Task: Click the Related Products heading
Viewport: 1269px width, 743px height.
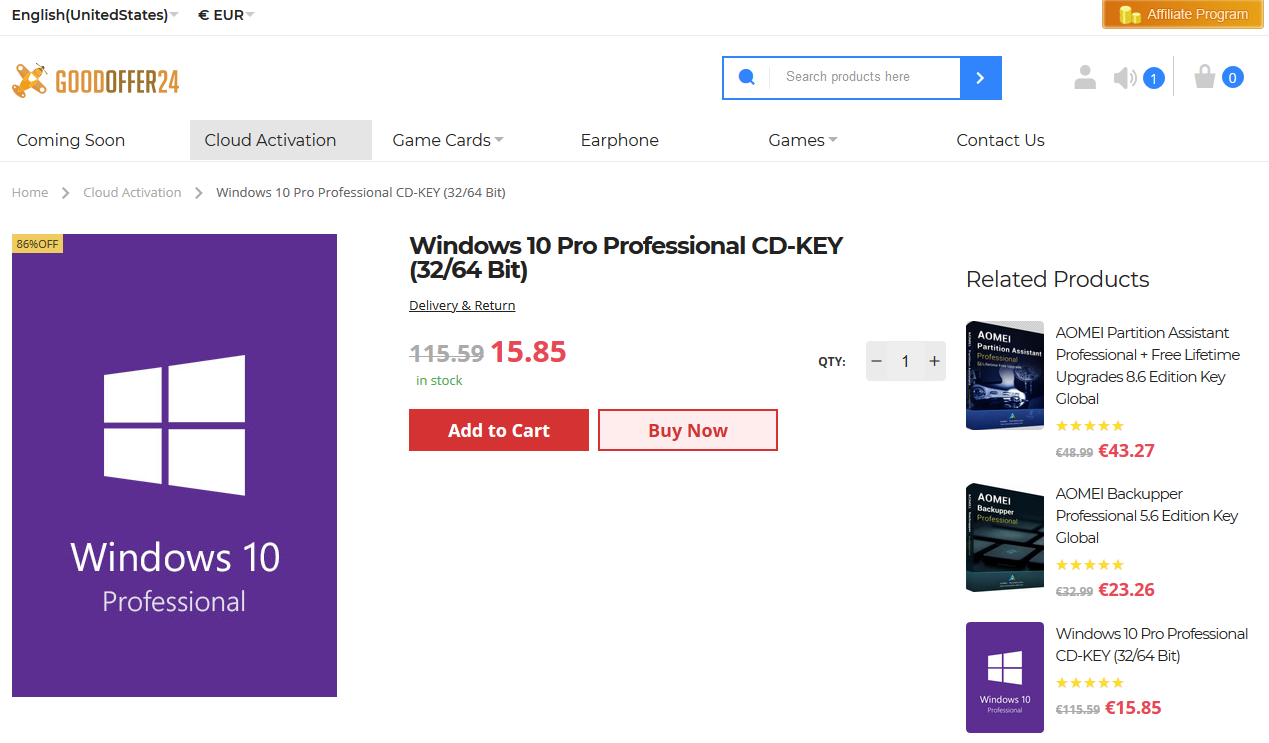Action: pyautogui.click(x=1058, y=279)
